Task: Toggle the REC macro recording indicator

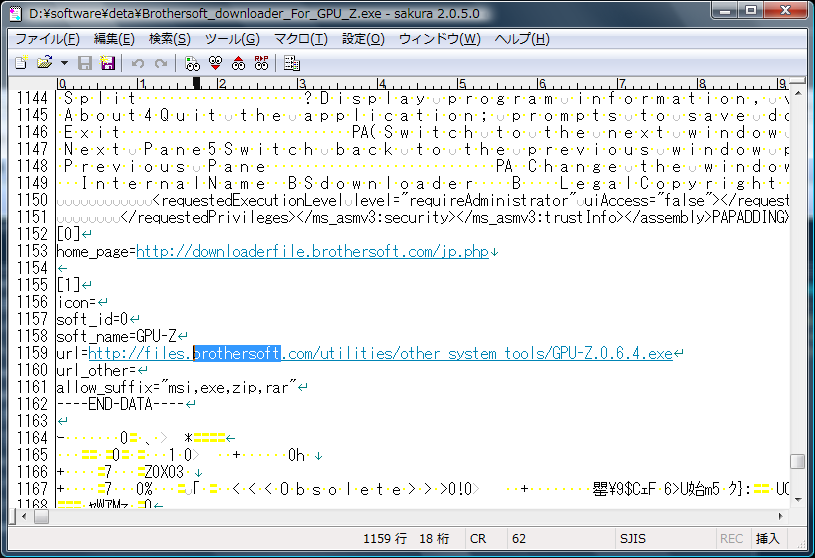Action: click(x=731, y=538)
